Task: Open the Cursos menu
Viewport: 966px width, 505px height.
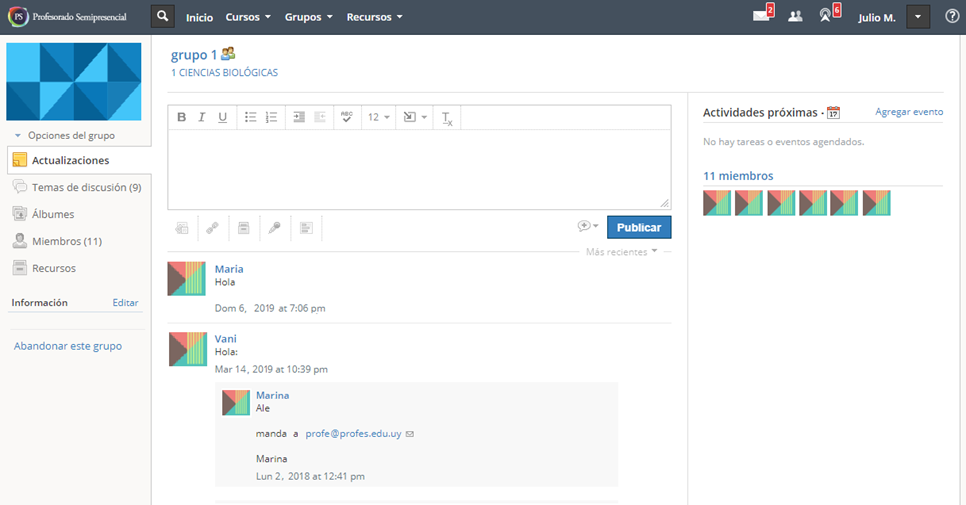Action: click(x=248, y=17)
